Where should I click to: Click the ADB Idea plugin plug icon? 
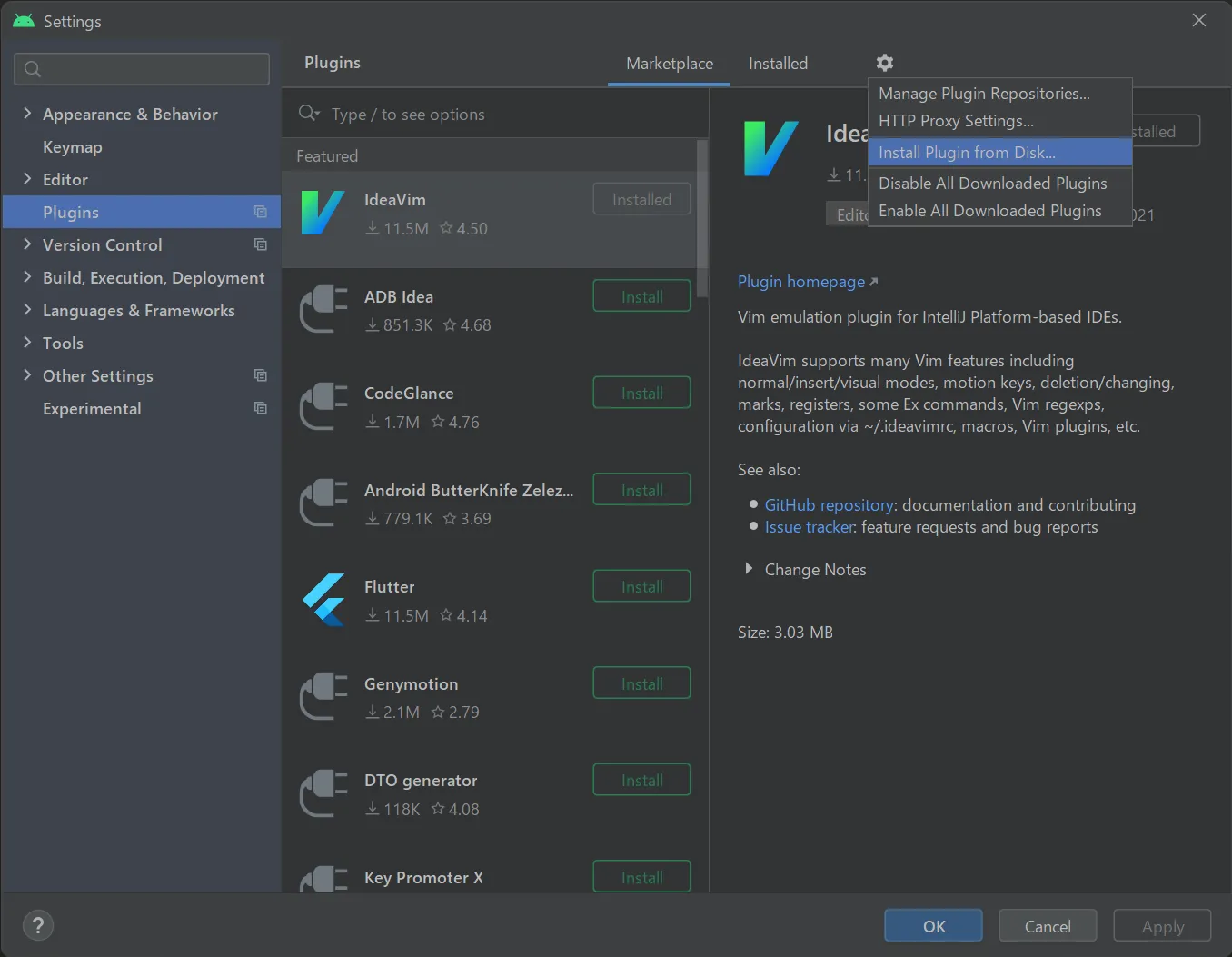323,310
